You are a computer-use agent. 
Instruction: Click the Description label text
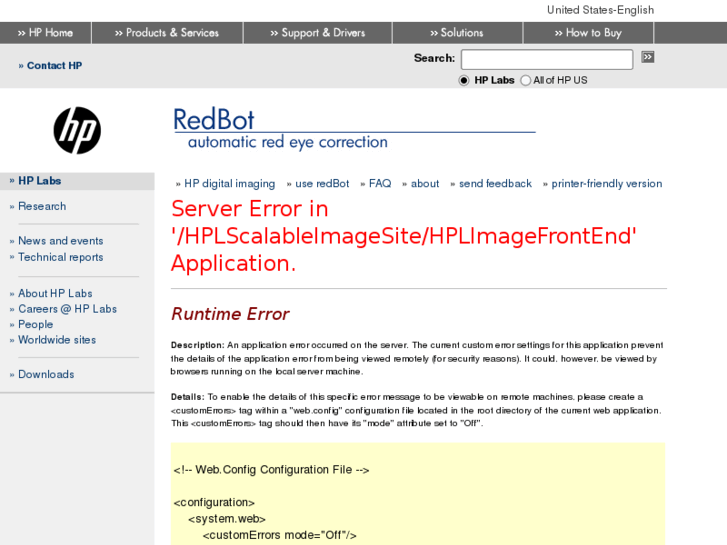(x=198, y=345)
